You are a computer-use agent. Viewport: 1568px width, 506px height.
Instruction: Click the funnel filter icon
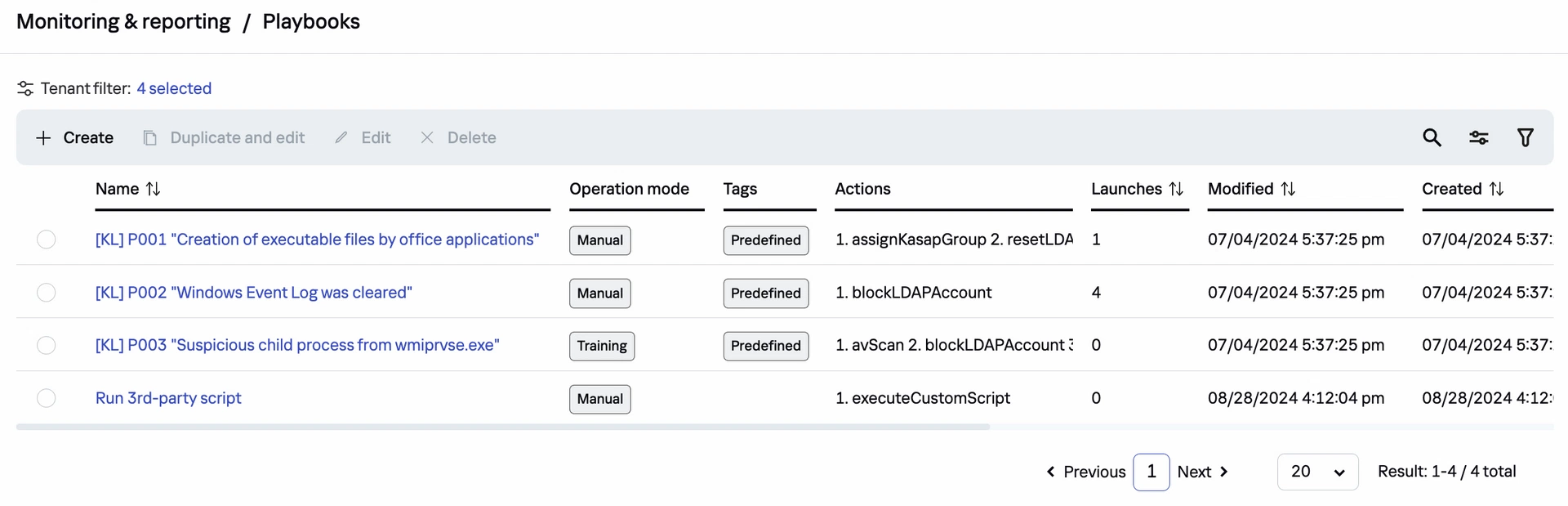coord(1525,137)
